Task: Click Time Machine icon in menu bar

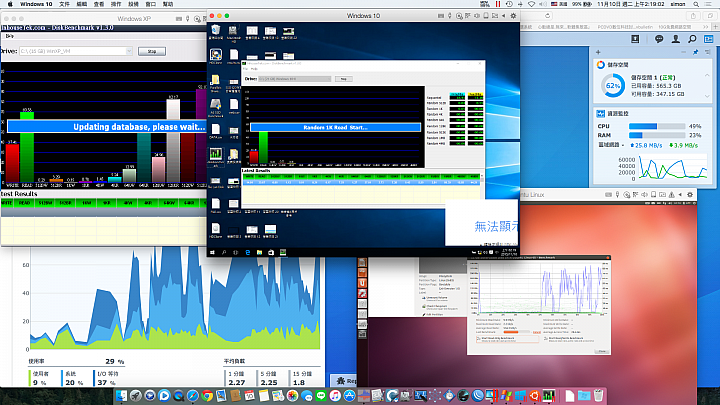Action: [x=509, y=4]
